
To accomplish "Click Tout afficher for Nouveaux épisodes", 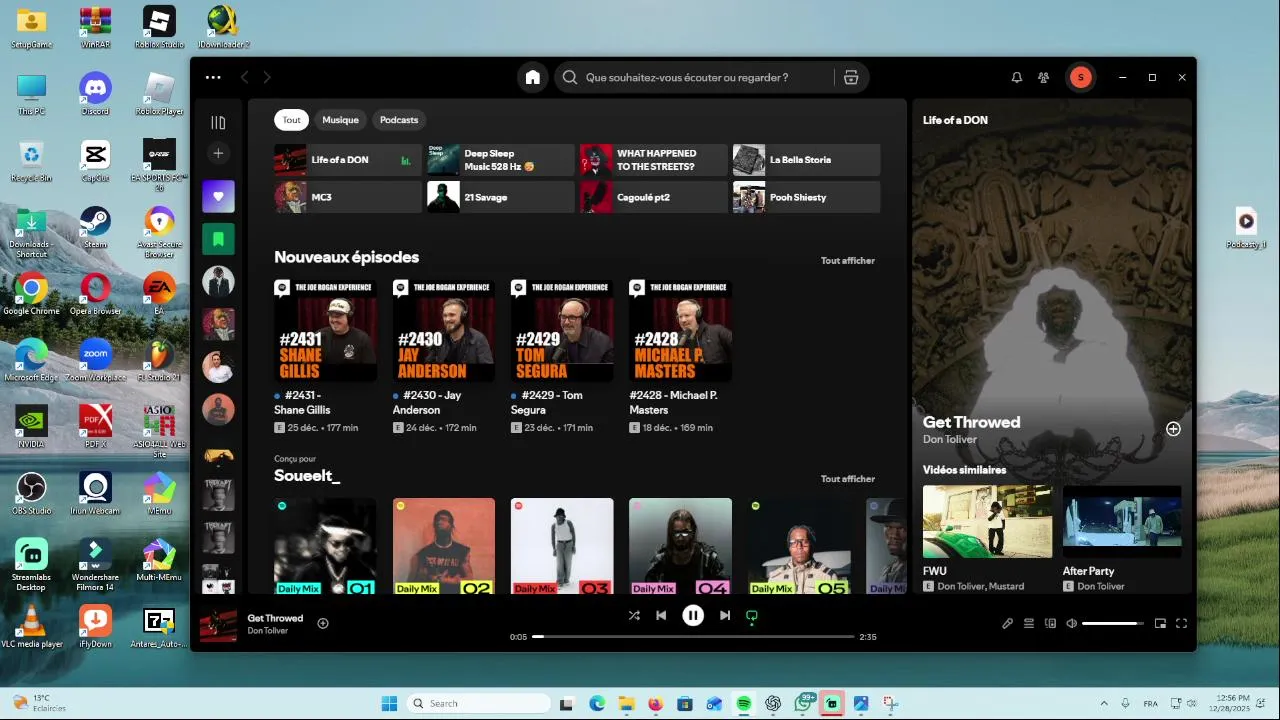I will [848, 261].
